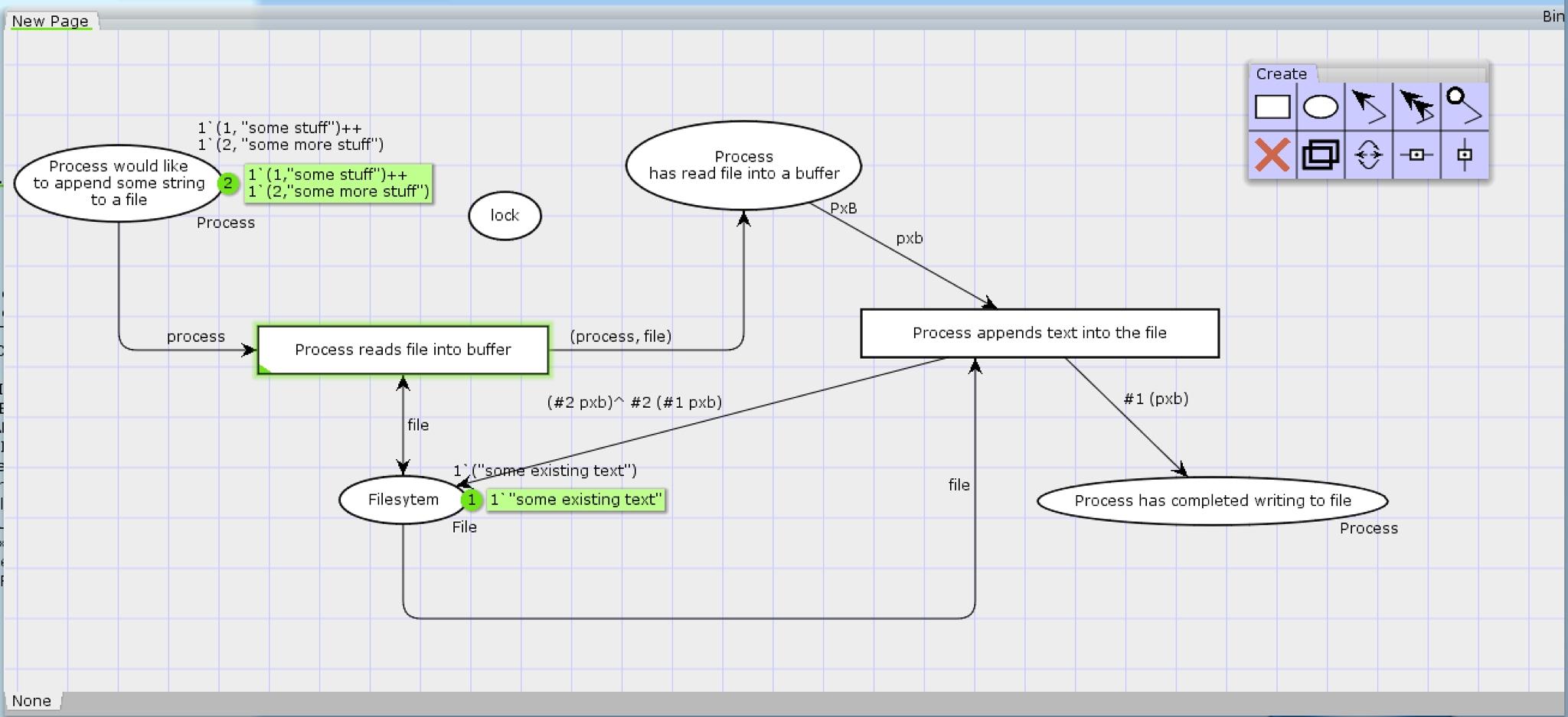Select the vertical guideline tool

pyautogui.click(x=1465, y=155)
